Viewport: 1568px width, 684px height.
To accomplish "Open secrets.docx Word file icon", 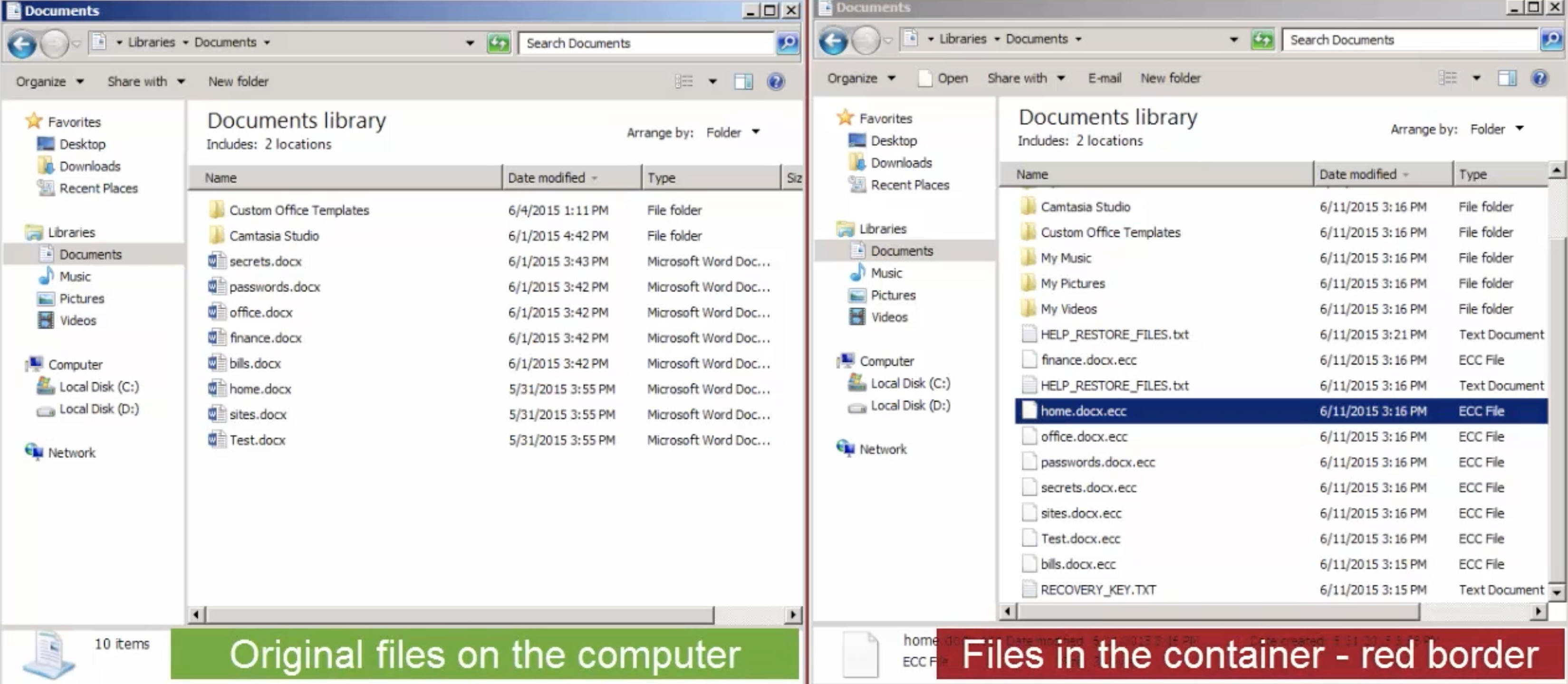I will pyautogui.click(x=216, y=261).
